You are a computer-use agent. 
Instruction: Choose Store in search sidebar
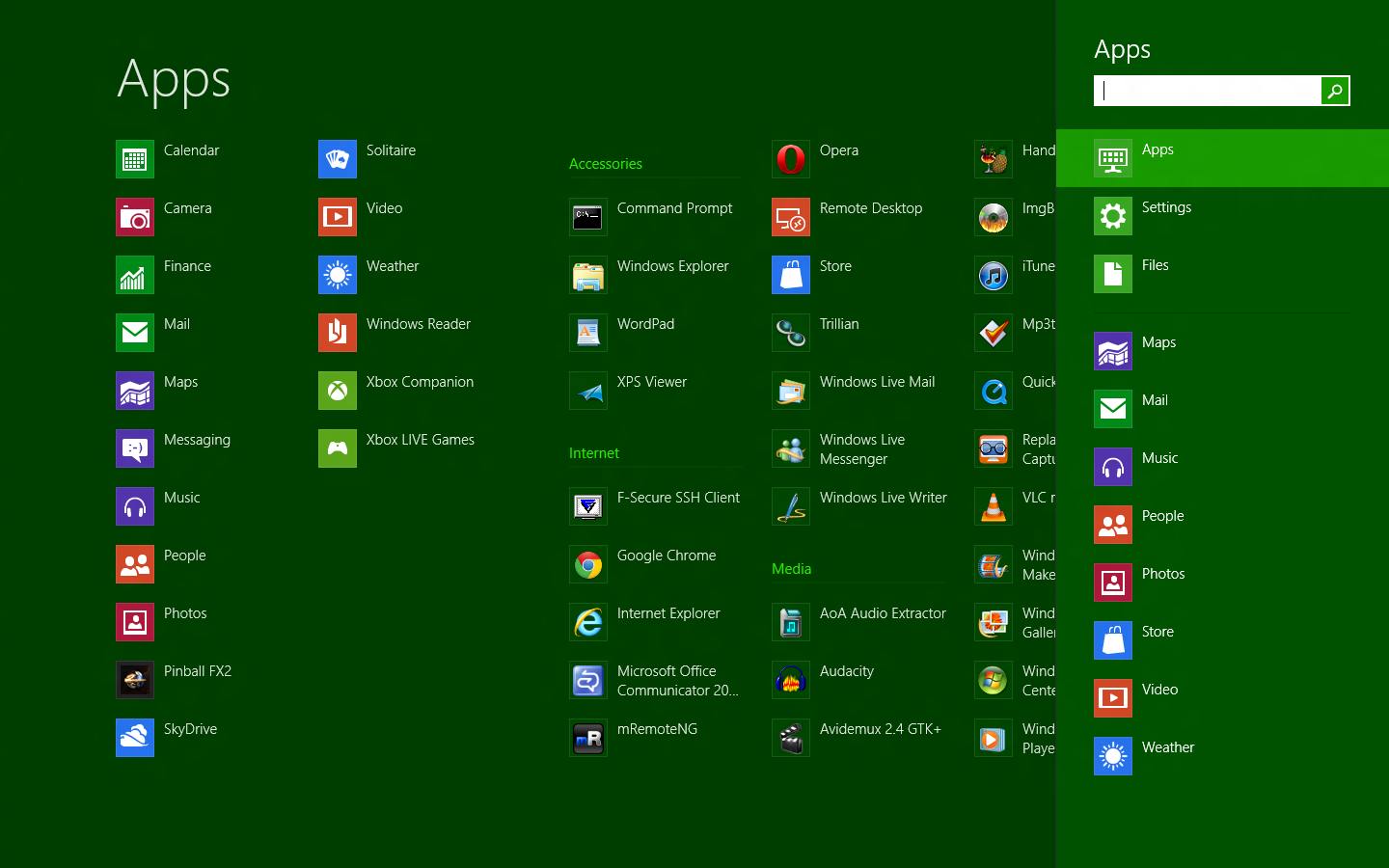1222,640
